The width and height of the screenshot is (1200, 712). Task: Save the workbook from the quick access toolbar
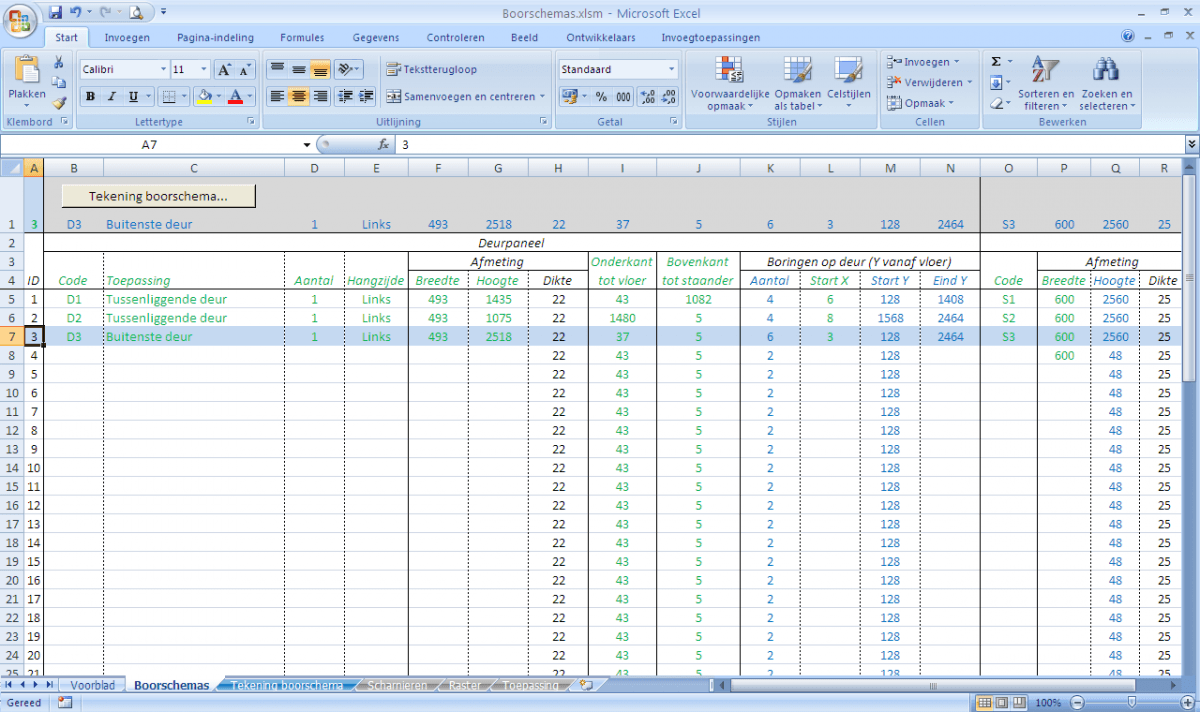[x=56, y=13]
